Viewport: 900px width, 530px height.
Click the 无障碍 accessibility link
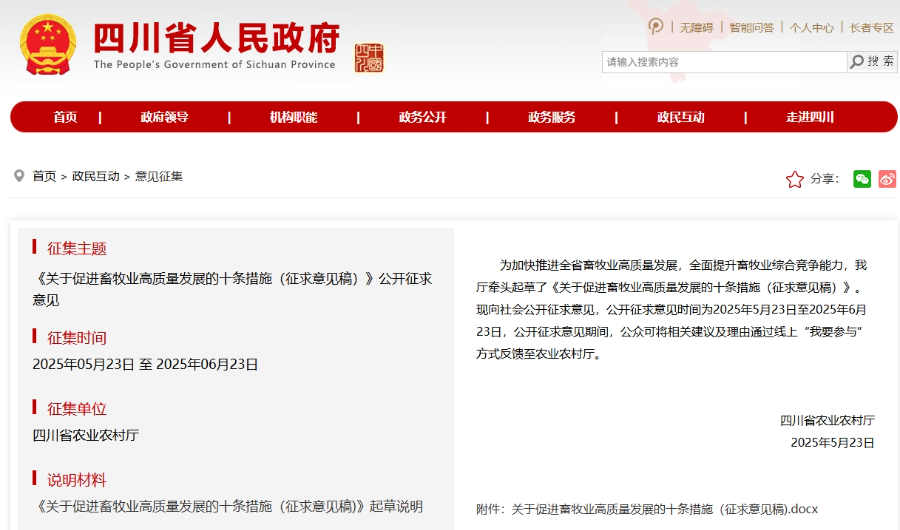(x=696, y=28)
